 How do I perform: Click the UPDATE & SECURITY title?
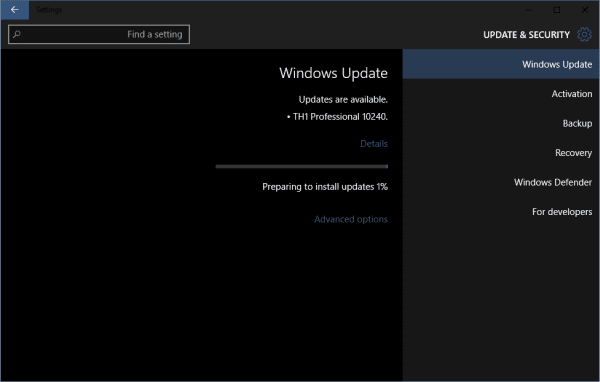[x=527, y=35]
